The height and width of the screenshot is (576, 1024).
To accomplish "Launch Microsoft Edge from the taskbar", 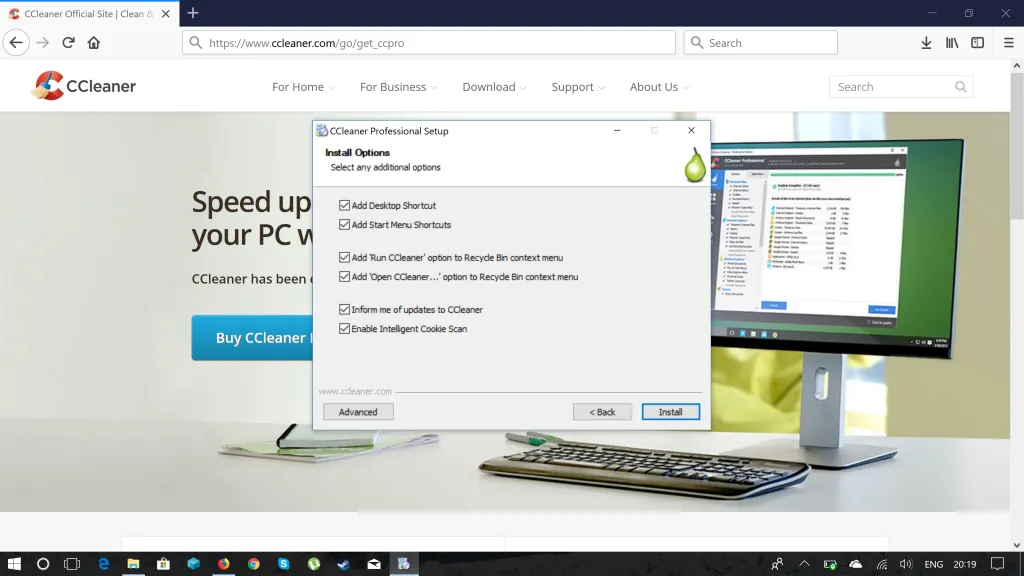I will point(103,564).
